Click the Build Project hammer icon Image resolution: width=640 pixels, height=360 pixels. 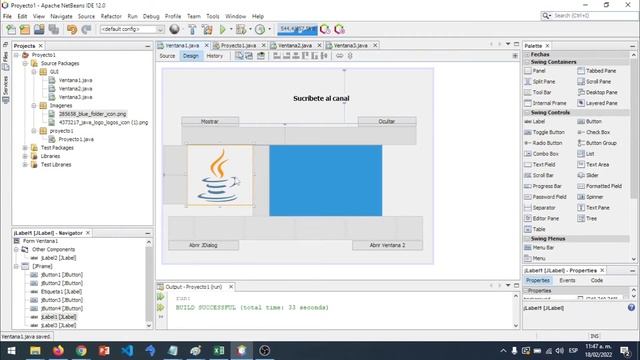[192, 29]
